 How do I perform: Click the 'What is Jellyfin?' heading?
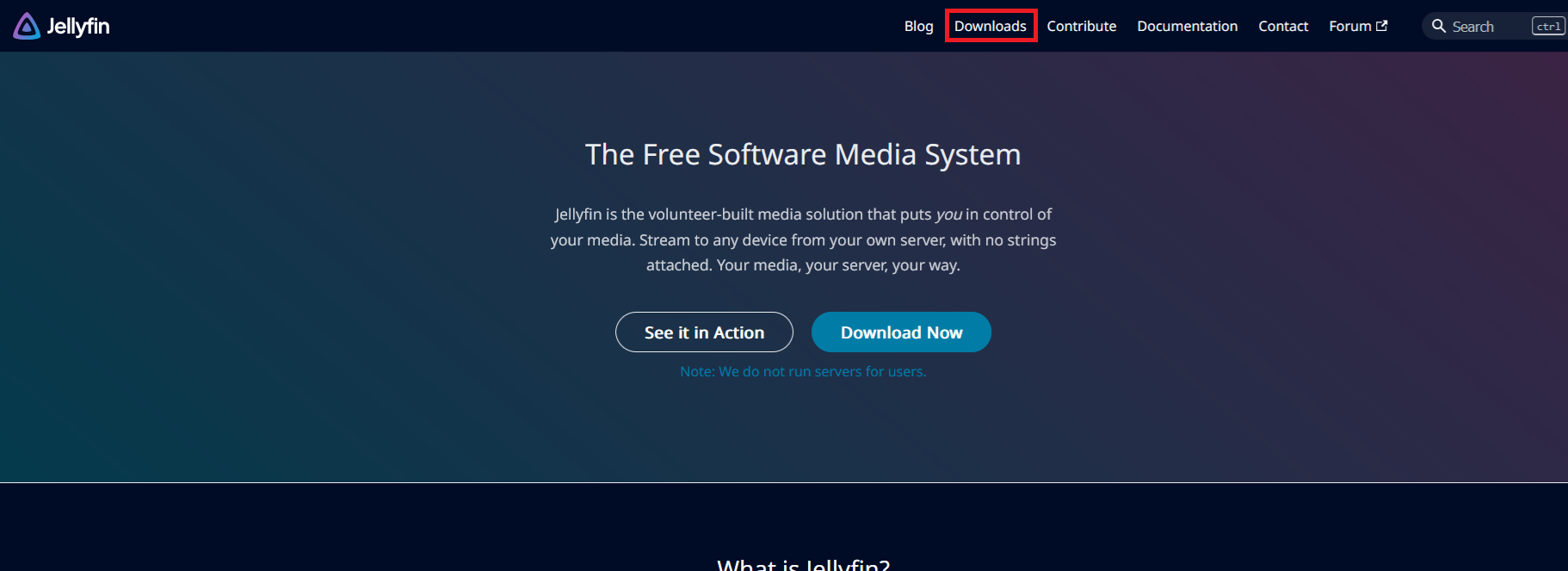(x=803, y=564)
